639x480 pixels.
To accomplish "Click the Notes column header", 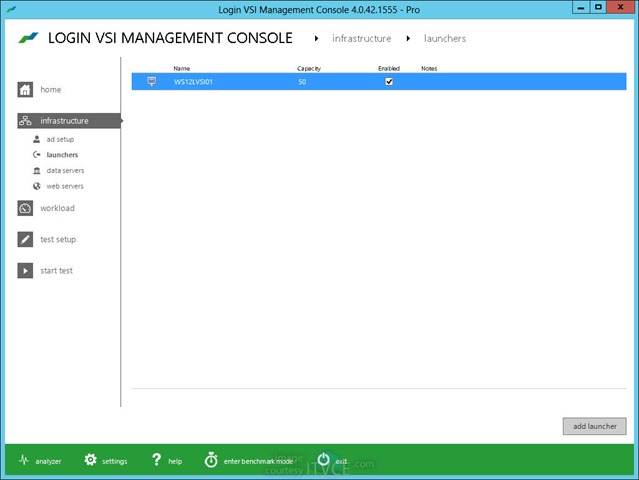I will point(429,68).
